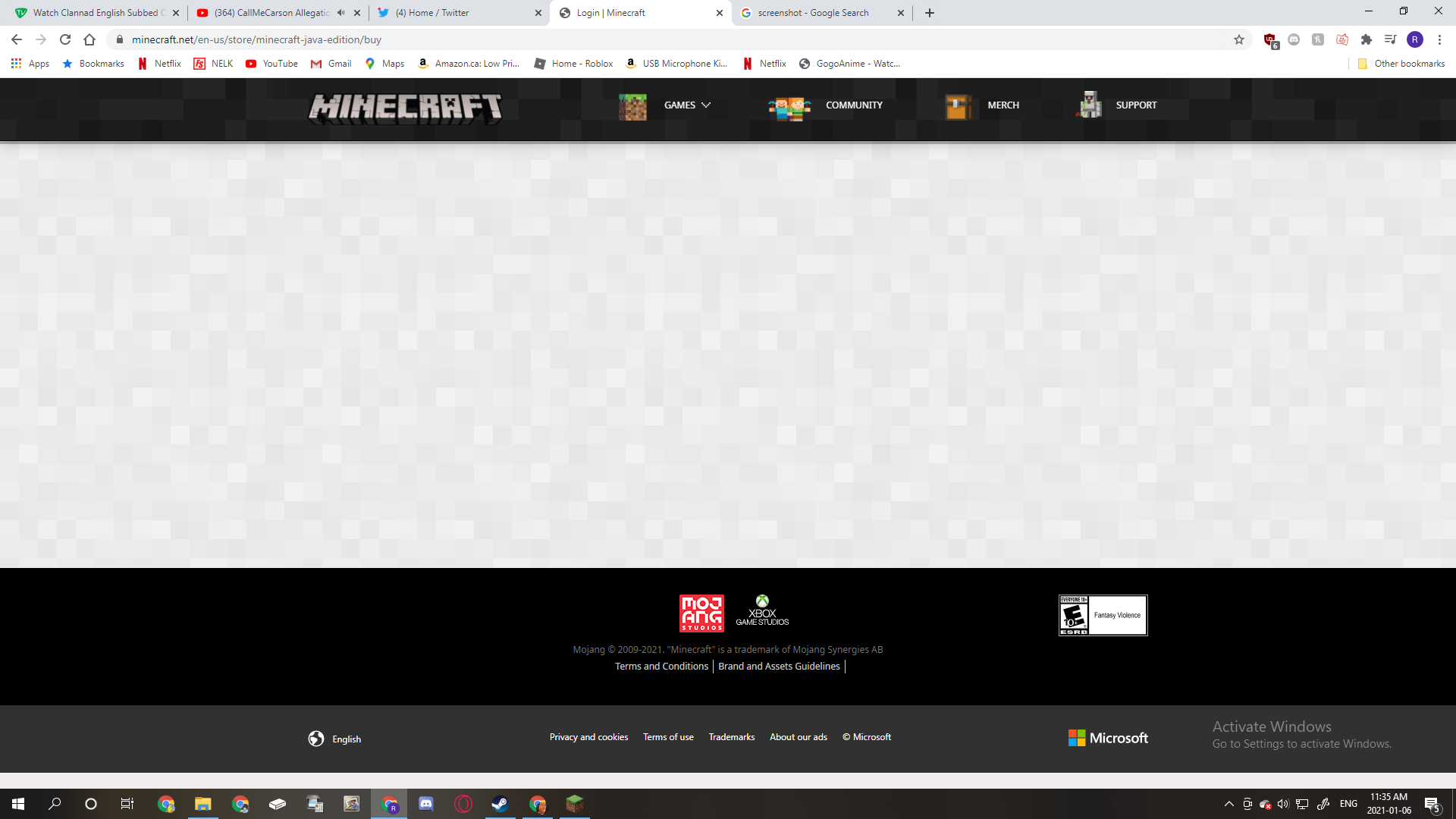This screenshot has height=819, width=1456.
Task: Expand the Games dropdown chevron
Action: 706,105
